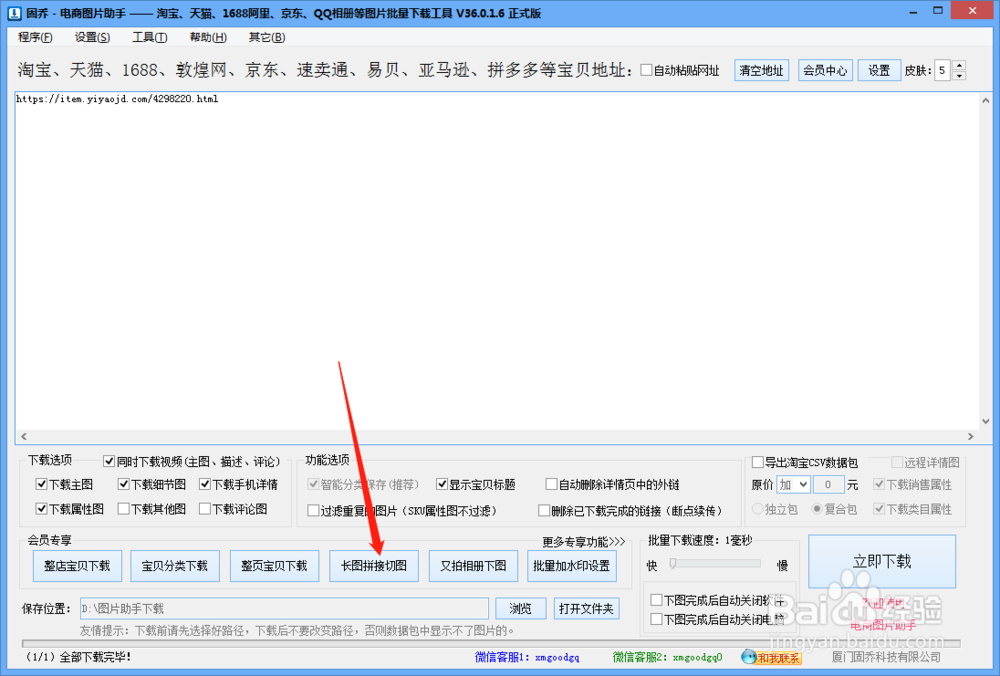Toggle 显示宝贝标题 checkbox
This screenshot has width=1000, height=676.
click(x=441, y=485)
